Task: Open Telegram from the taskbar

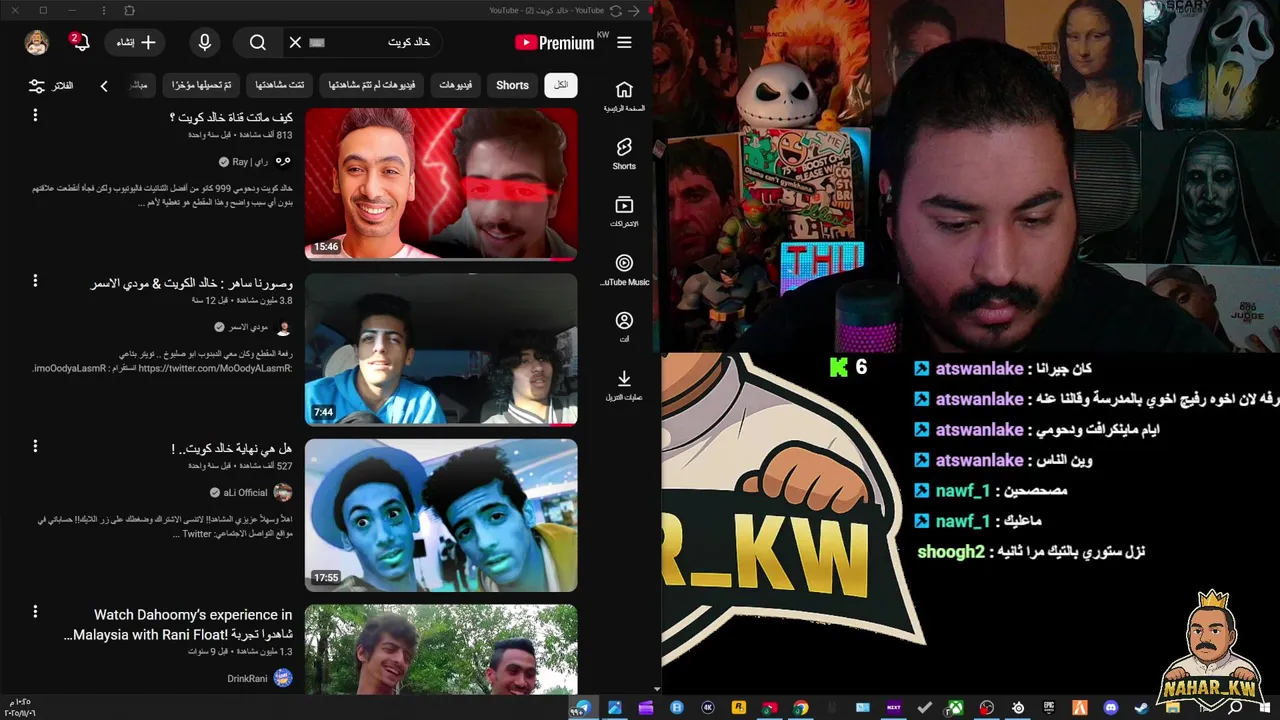Action: [x=584, y=708]
